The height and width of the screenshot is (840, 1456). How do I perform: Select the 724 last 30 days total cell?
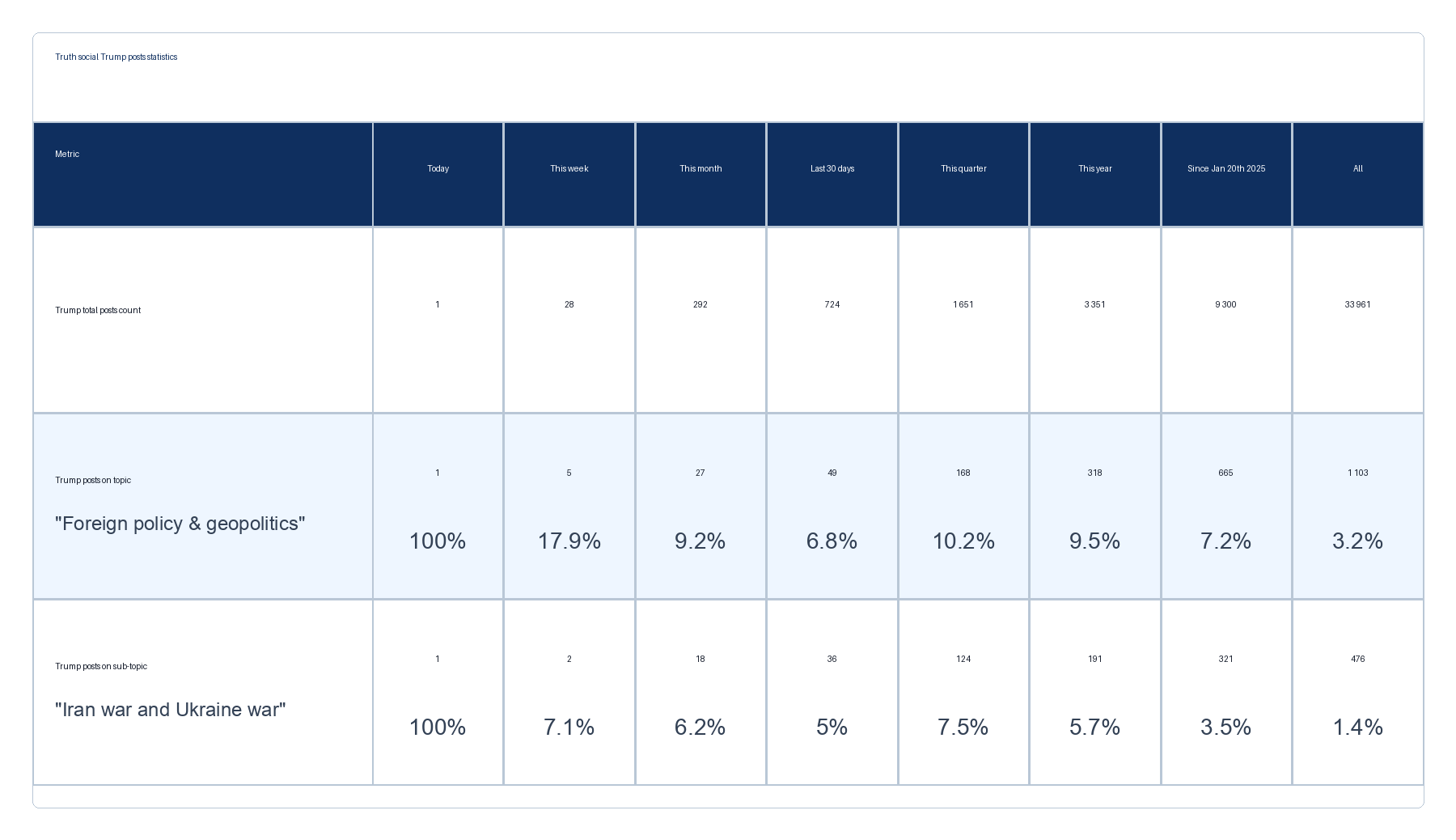click(832, 304)
